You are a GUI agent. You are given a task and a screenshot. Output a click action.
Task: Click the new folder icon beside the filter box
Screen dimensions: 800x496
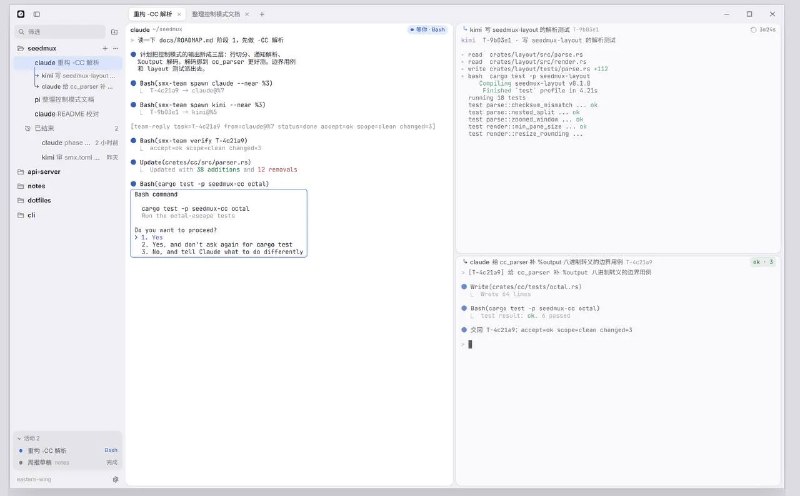point(114,32)
